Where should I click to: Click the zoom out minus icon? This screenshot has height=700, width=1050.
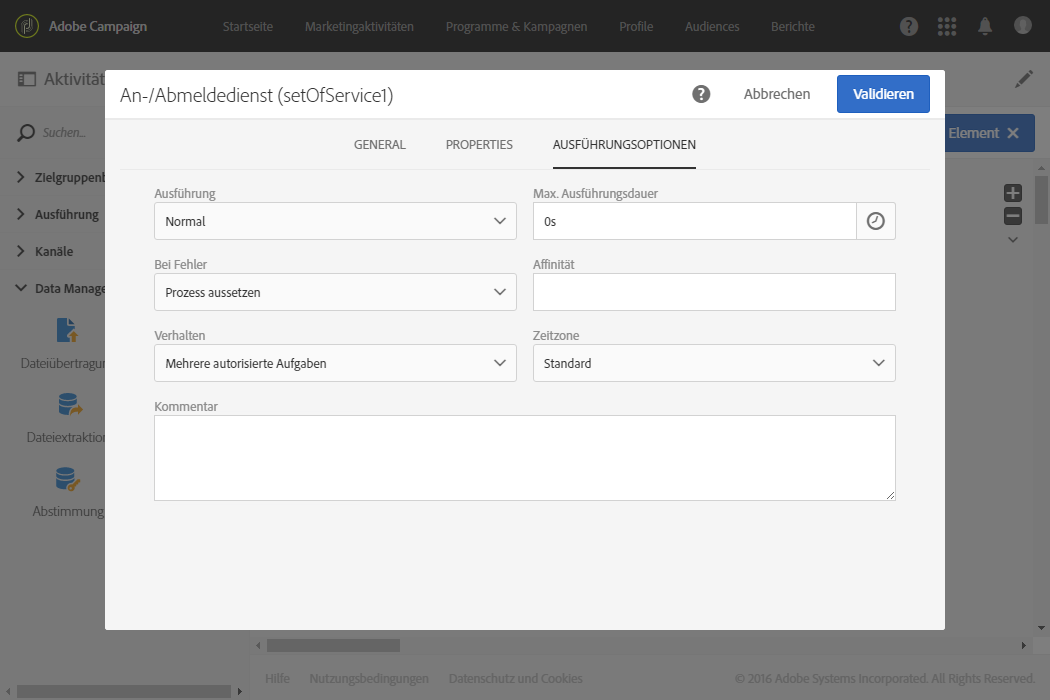1013,216
